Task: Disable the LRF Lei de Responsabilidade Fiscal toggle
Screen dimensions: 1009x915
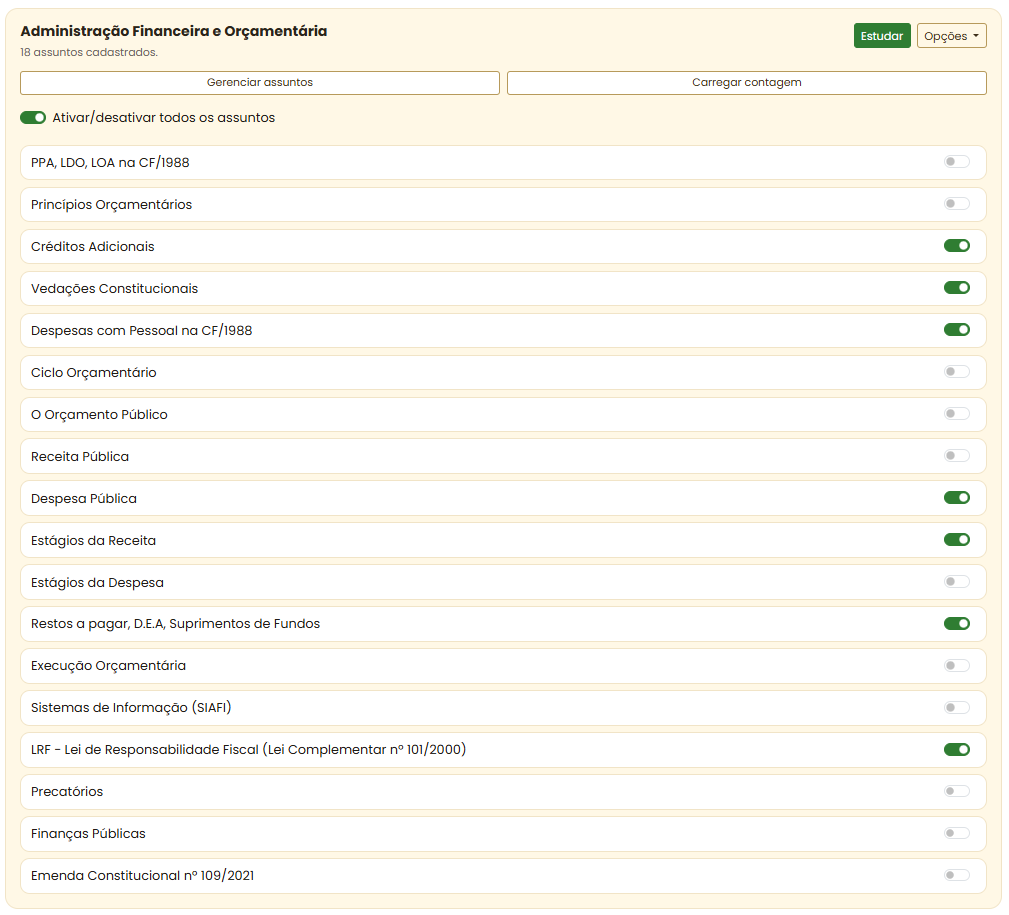Action: tap(956, 750)
